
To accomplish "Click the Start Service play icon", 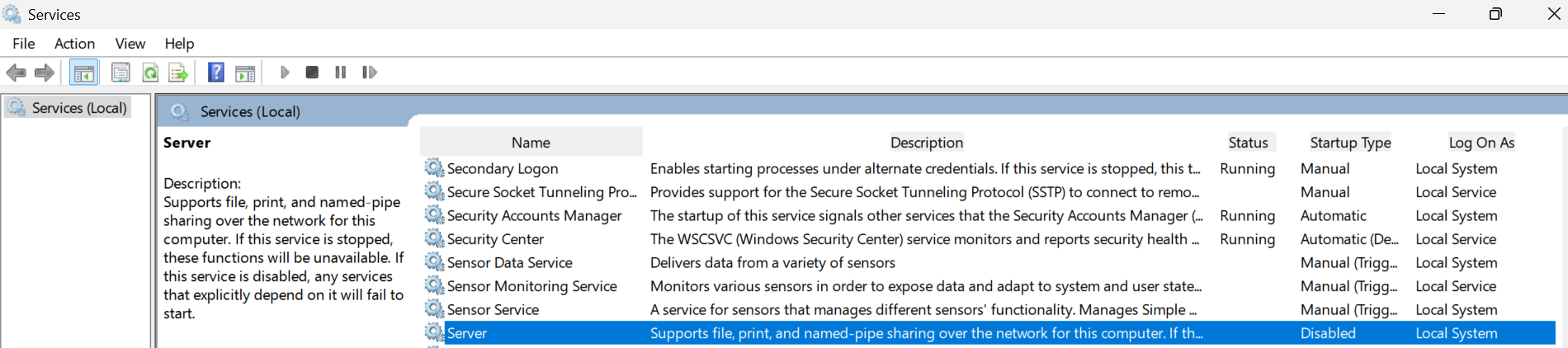I will pyautogui.click(x=285, y=73).
